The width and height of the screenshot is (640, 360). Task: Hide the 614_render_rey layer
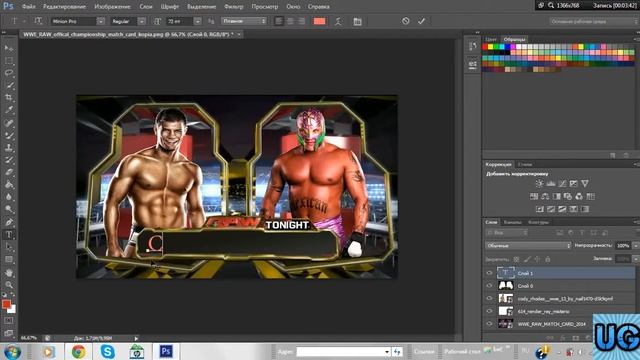489,311
